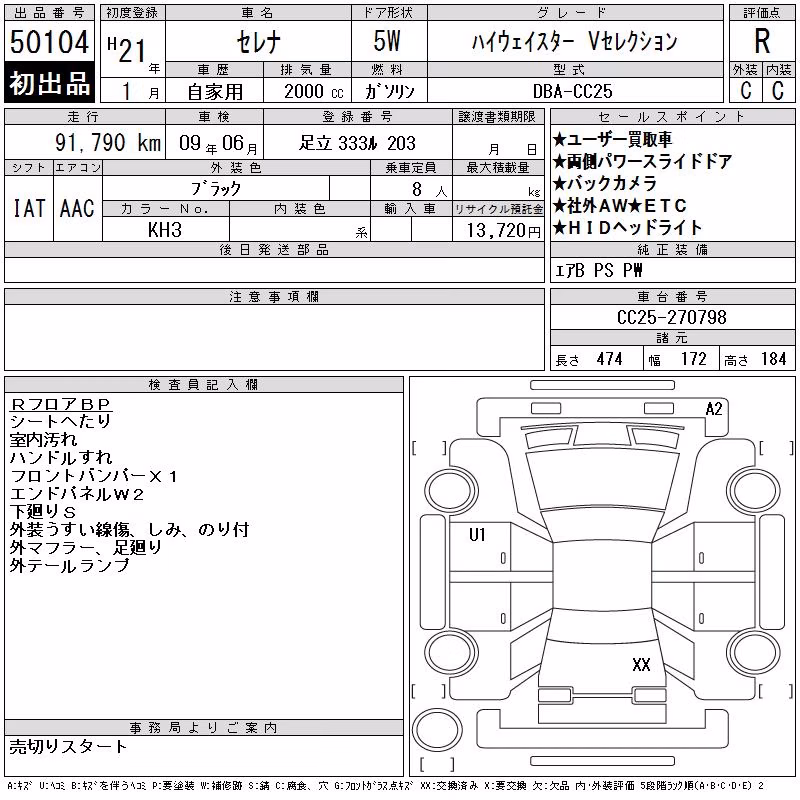The width and height of the screenshot is (800, 800).
Task: Select fuel type ガソリン
Action: 389,91
